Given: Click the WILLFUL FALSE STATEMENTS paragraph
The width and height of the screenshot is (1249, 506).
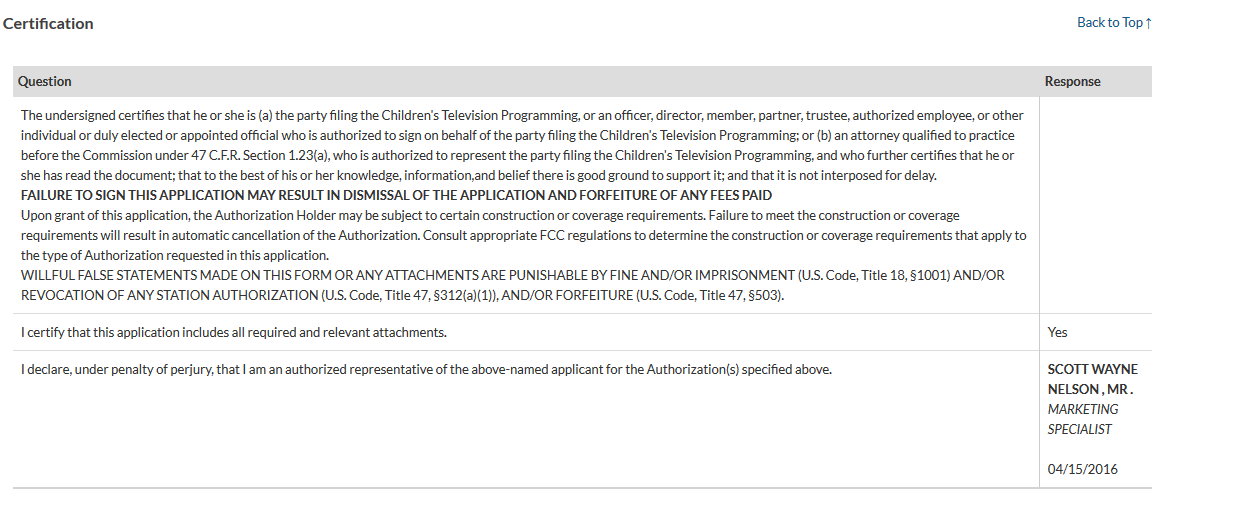Looking at the screenshot, I should coord(512,275).
